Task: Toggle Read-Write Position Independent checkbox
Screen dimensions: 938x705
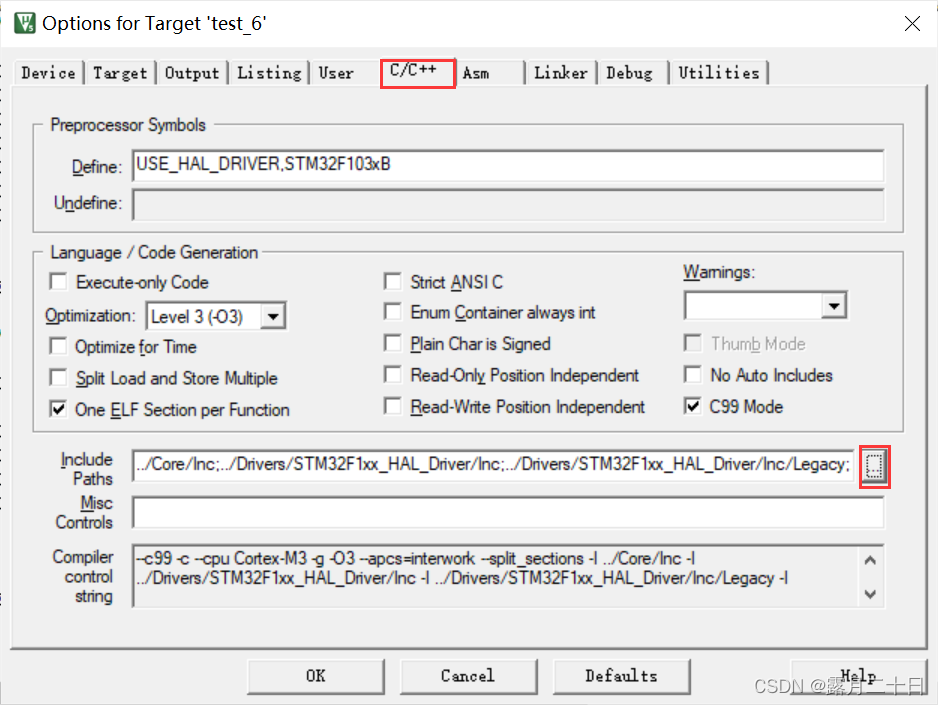Action: pos(392,407)
